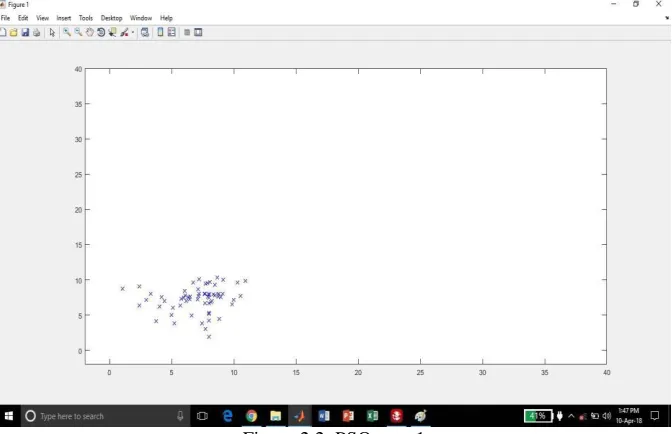Screen dimensions: 672x434
Task: Select the Zoom In magnifier tool
Action: (67, 32)
